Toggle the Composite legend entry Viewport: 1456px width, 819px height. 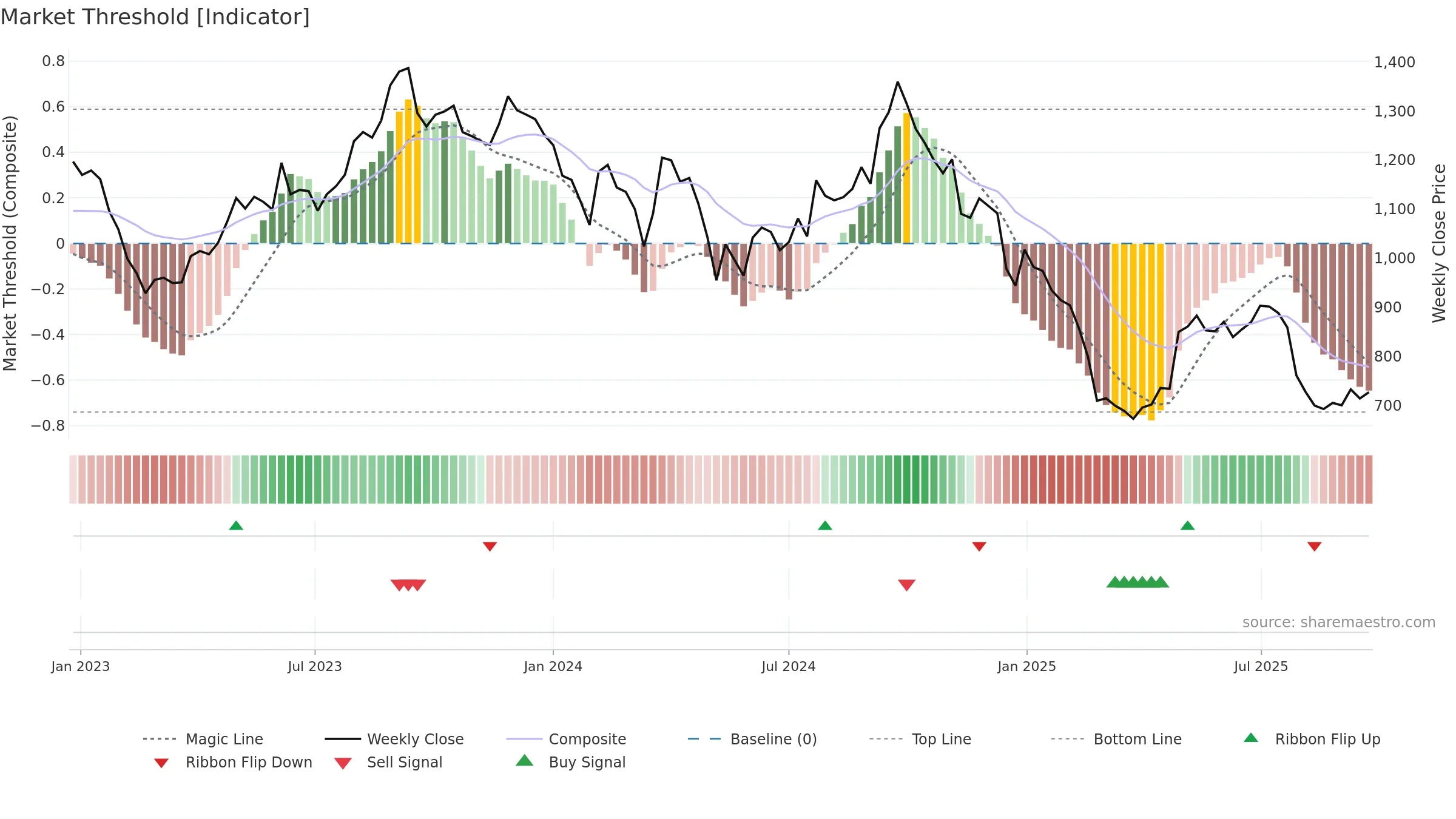tap(566, 739)
